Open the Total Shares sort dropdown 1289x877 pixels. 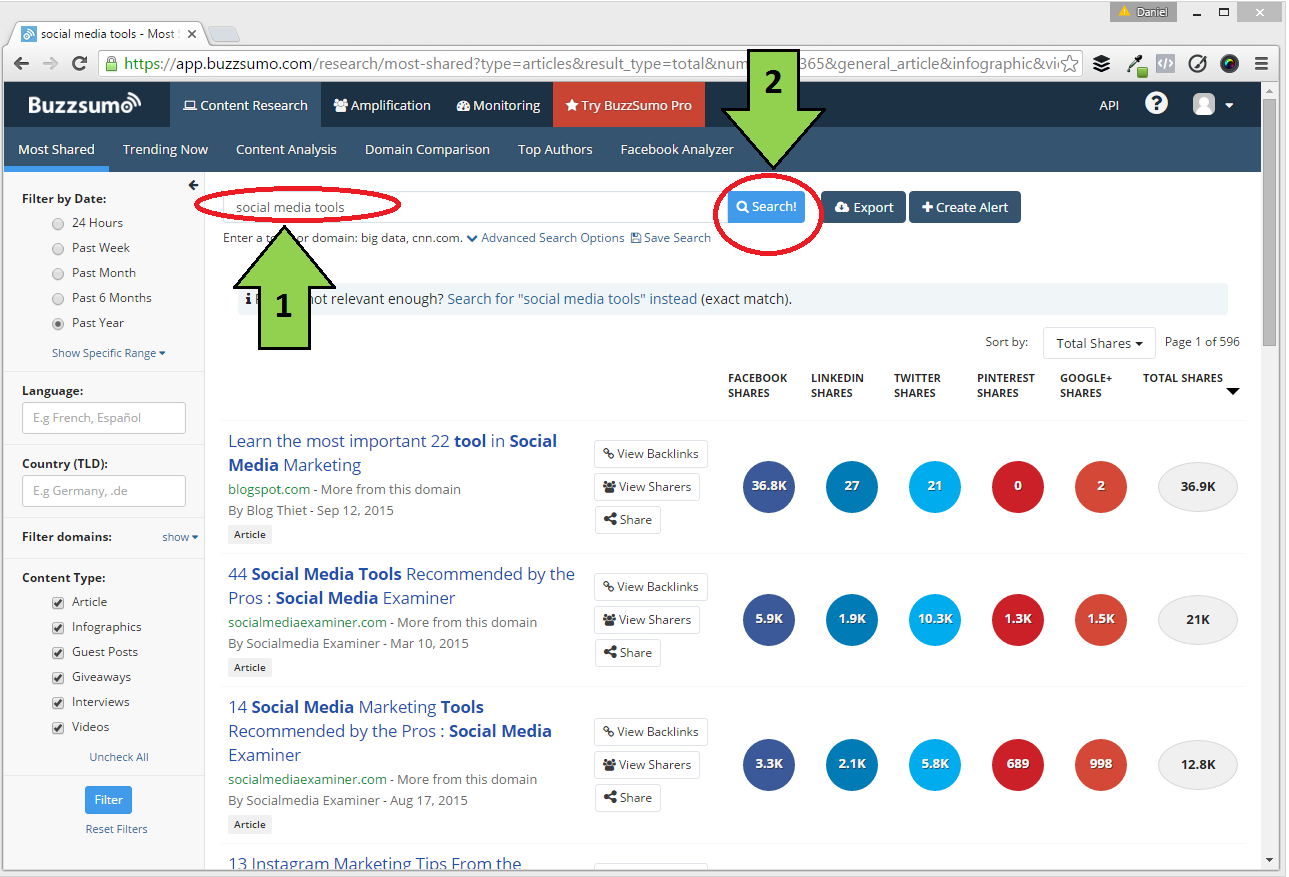[1098, 343]
